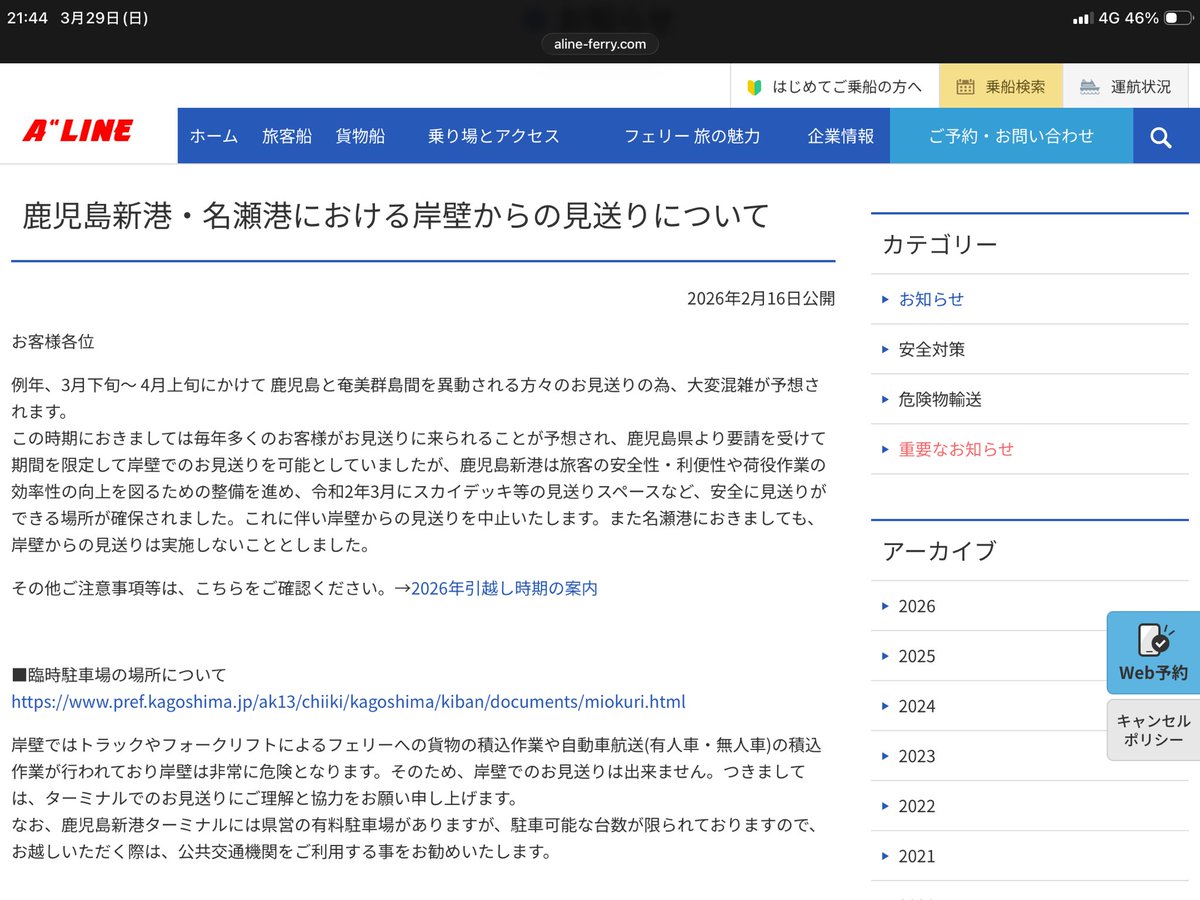Tap the aline-ferry.com address bar
The width and height of the screenshot is (1200, 900).
(x=600, y=43)
